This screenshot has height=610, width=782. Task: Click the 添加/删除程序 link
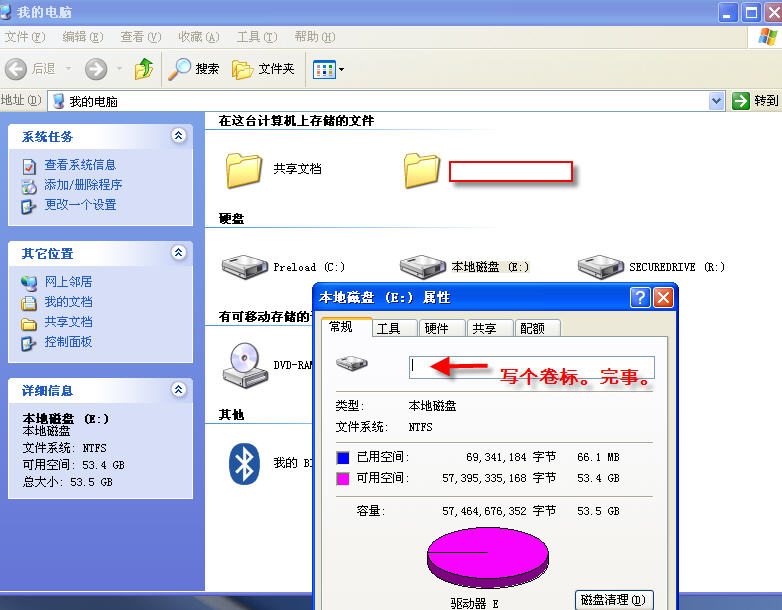(83, 185)
